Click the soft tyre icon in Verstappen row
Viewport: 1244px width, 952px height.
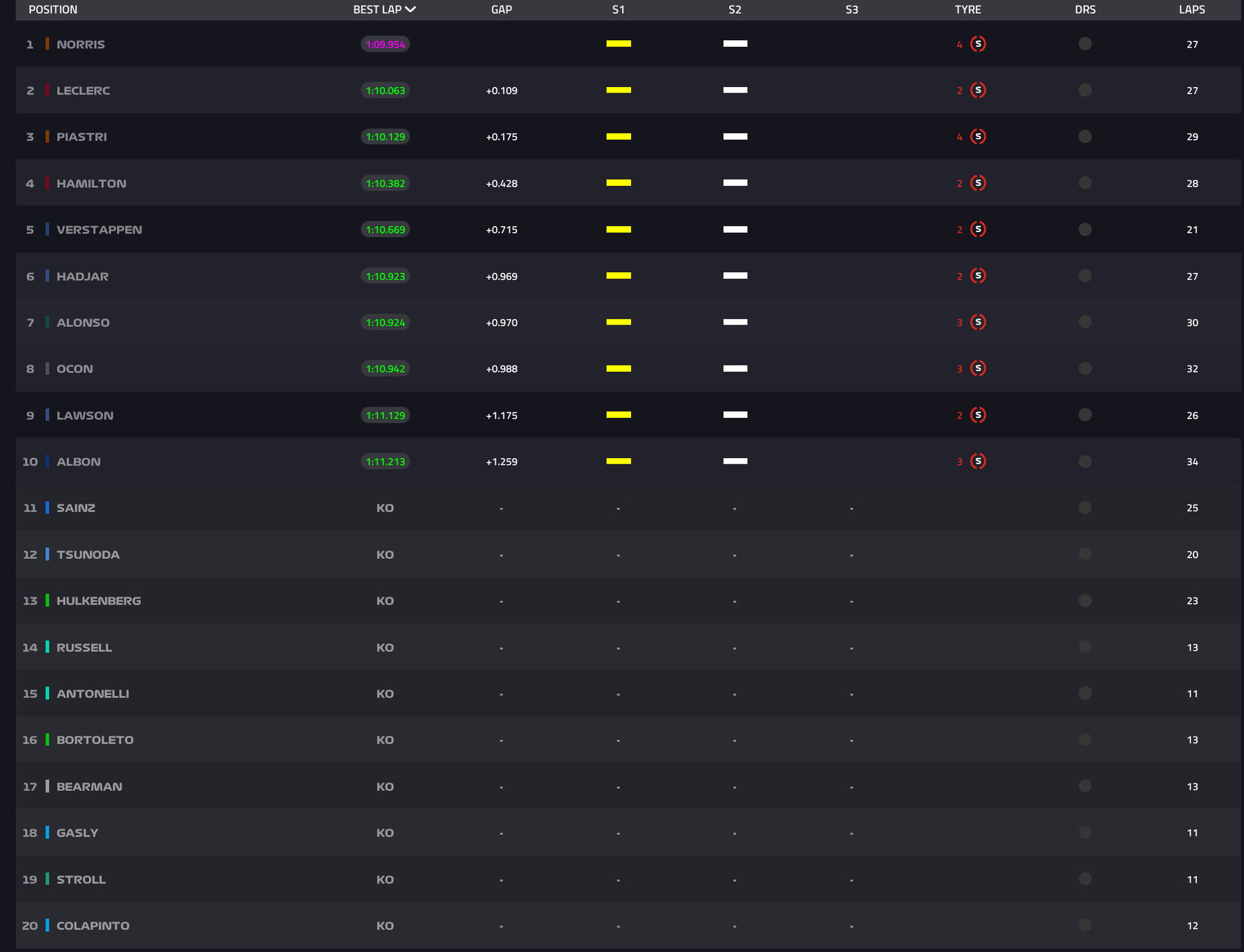pos(978,229)
